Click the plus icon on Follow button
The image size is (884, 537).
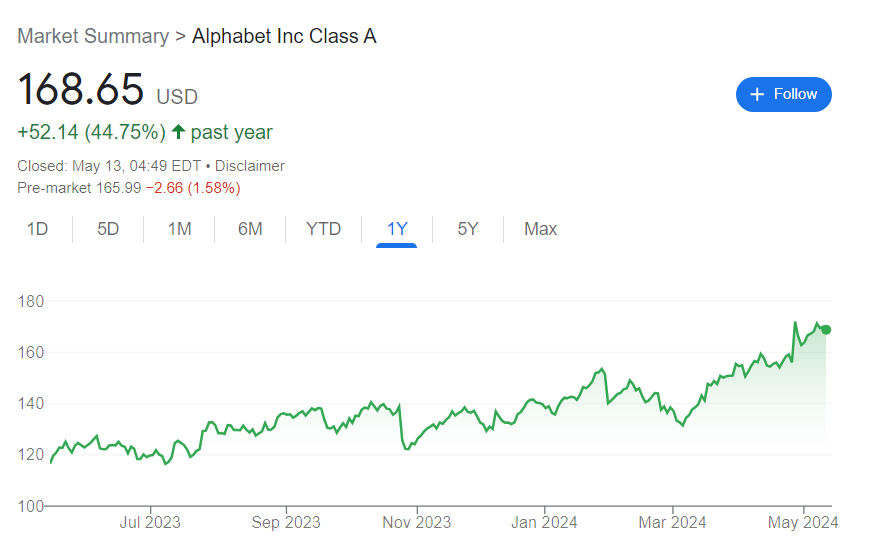(757, 94)
